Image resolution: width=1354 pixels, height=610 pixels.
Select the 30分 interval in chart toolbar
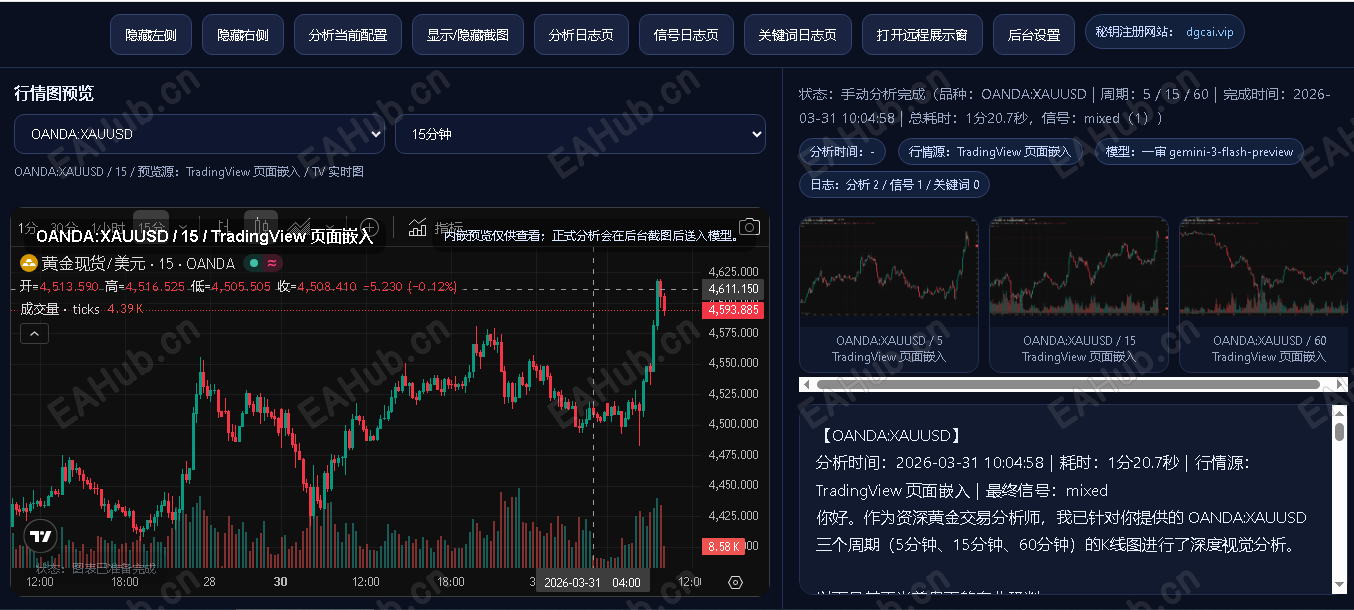coord(64,228)
